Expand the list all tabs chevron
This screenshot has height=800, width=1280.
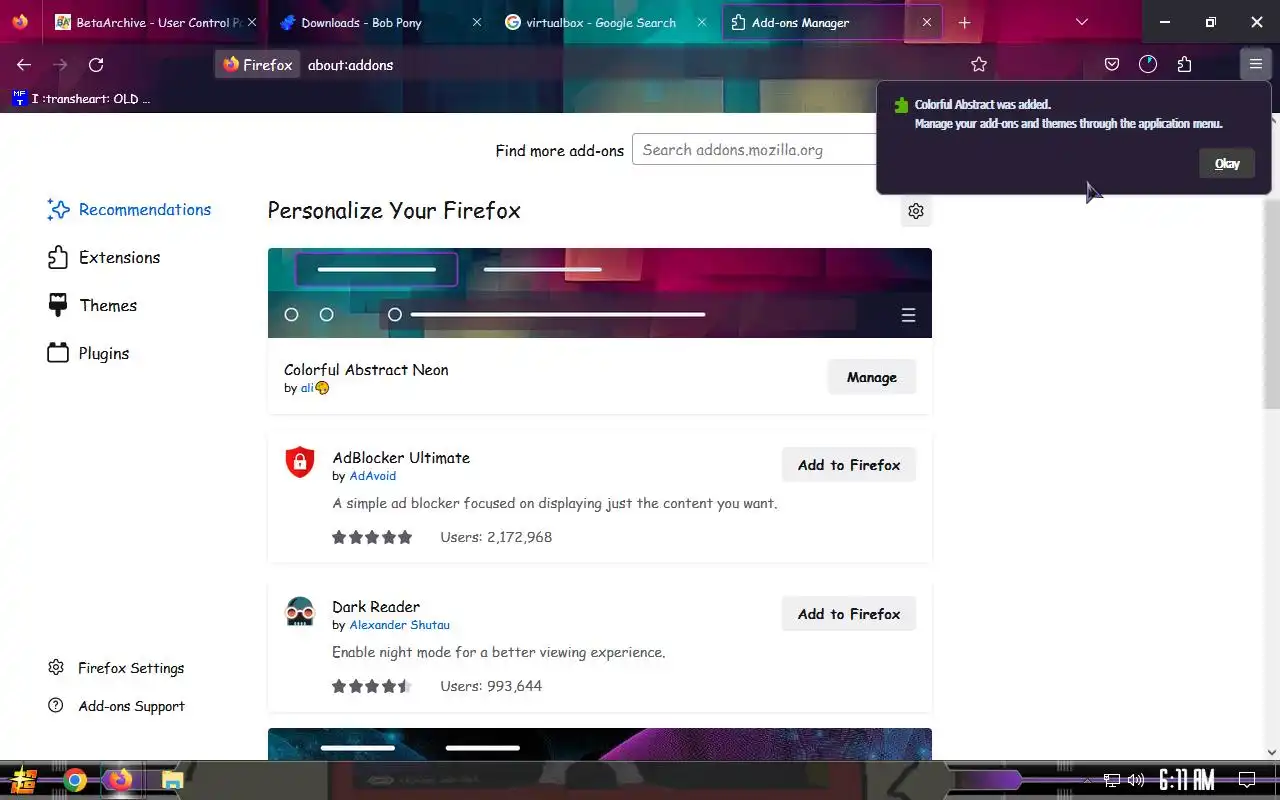(1082, 22)
